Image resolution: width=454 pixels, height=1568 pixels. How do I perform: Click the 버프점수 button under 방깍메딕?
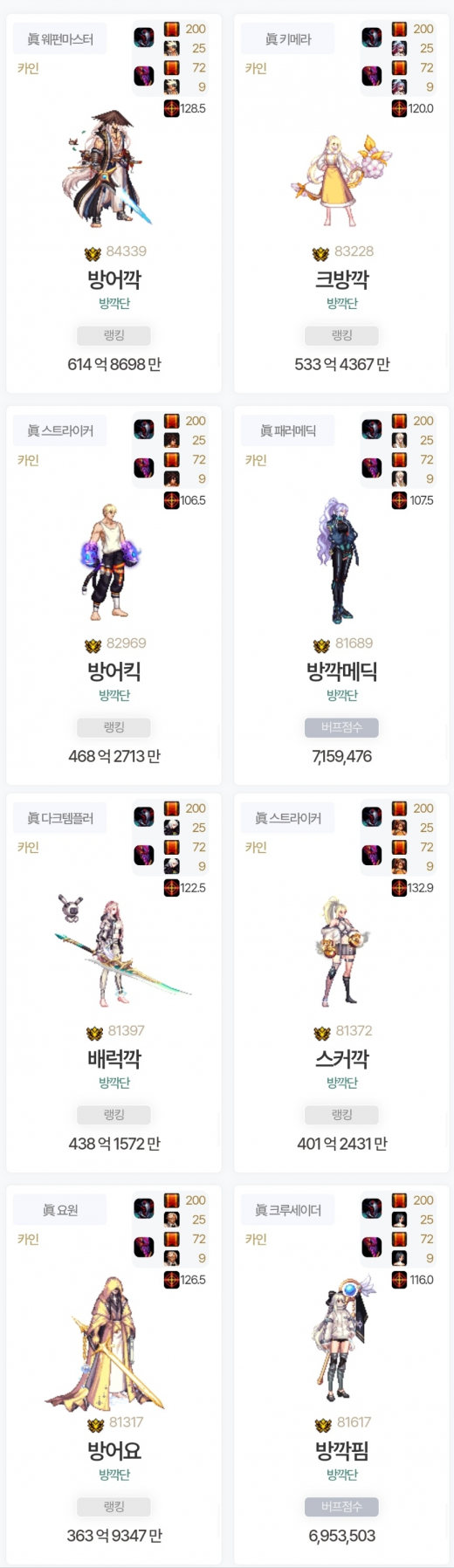point(341,727)
